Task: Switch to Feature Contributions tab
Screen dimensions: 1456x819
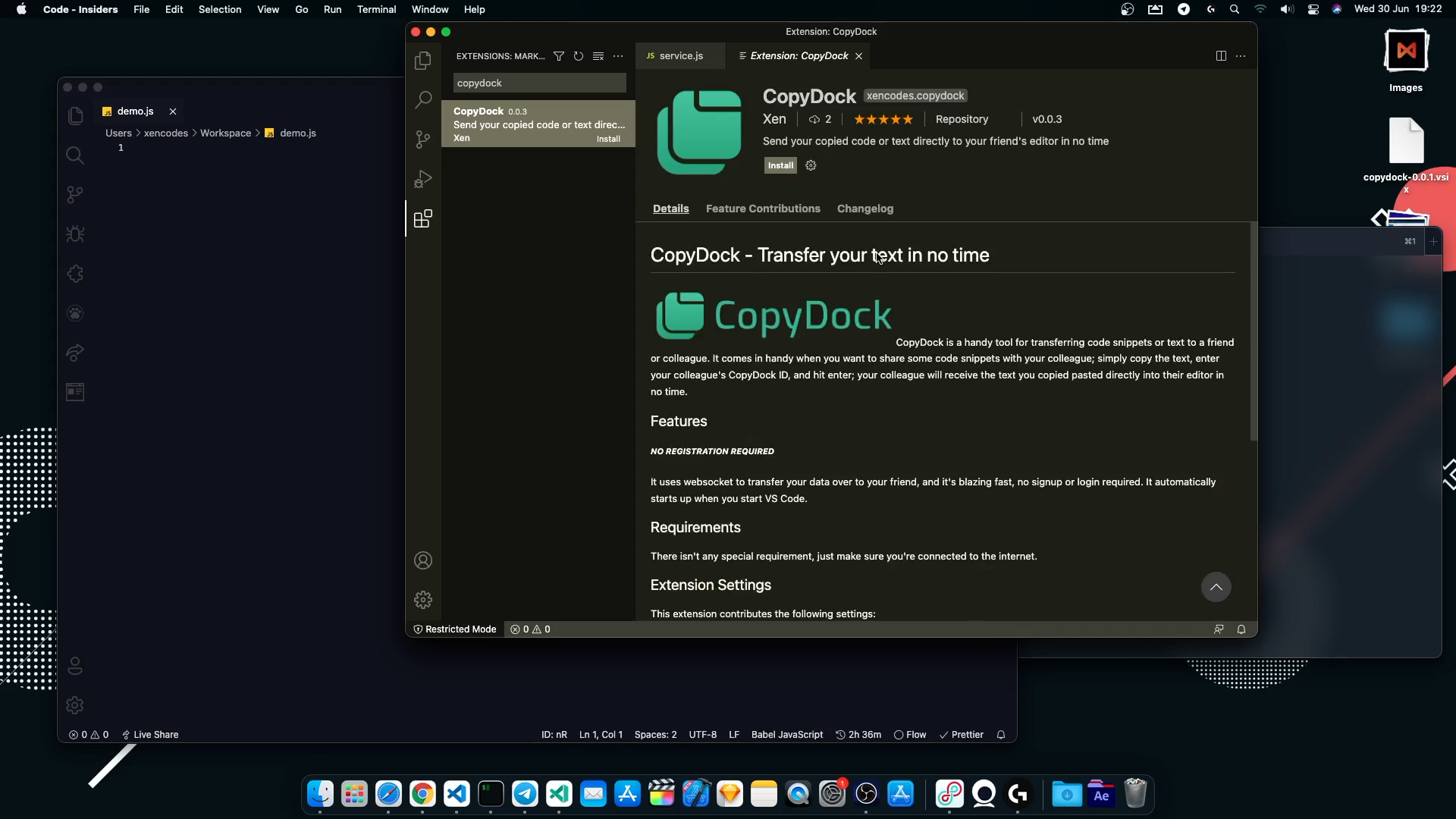Action: coord(763,209)
